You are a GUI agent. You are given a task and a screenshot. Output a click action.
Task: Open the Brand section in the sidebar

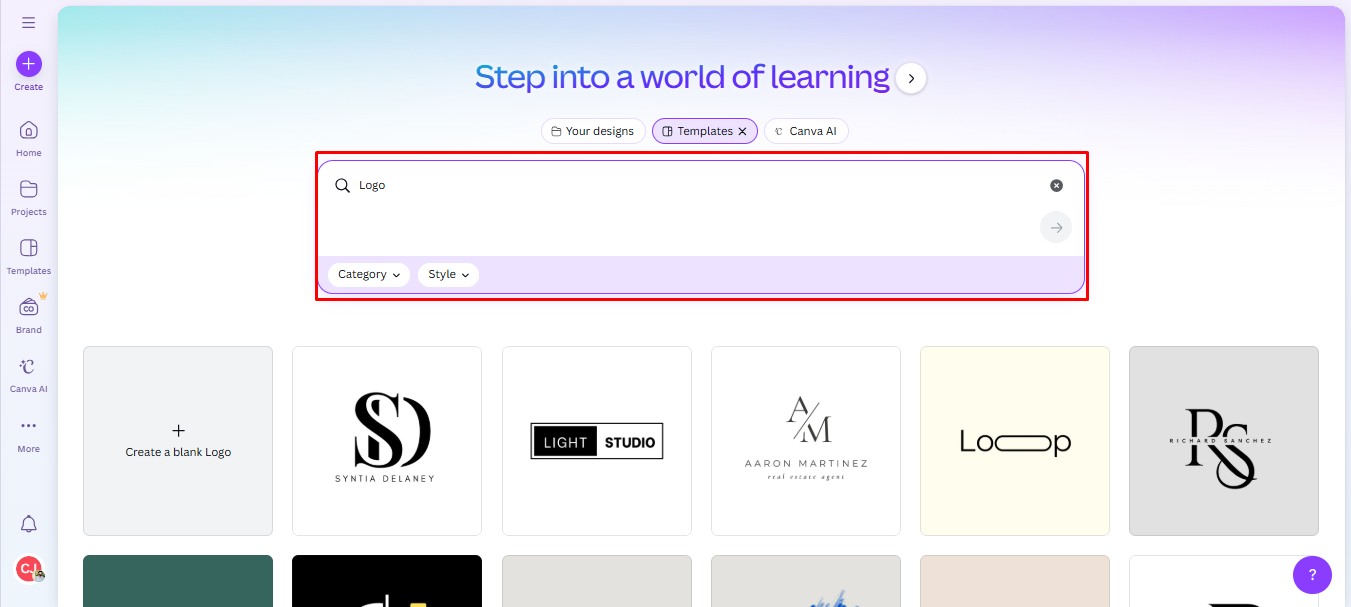(x=28, y=312)
